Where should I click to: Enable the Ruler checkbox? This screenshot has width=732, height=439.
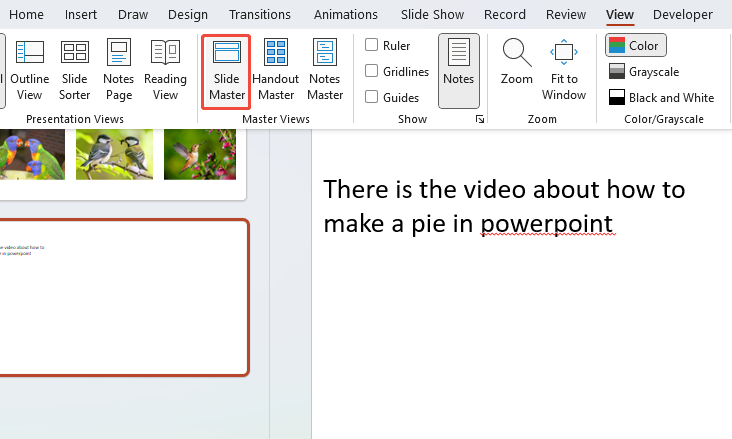click(x=372, y=45)
